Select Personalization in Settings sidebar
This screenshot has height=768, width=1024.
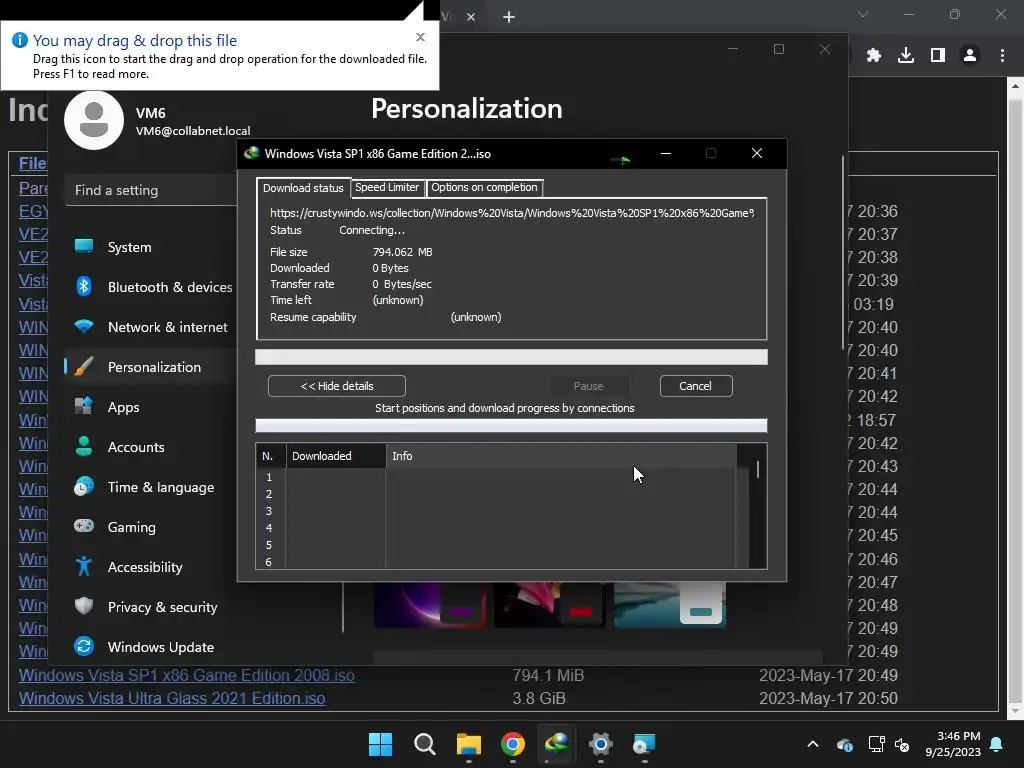[150, 367]
